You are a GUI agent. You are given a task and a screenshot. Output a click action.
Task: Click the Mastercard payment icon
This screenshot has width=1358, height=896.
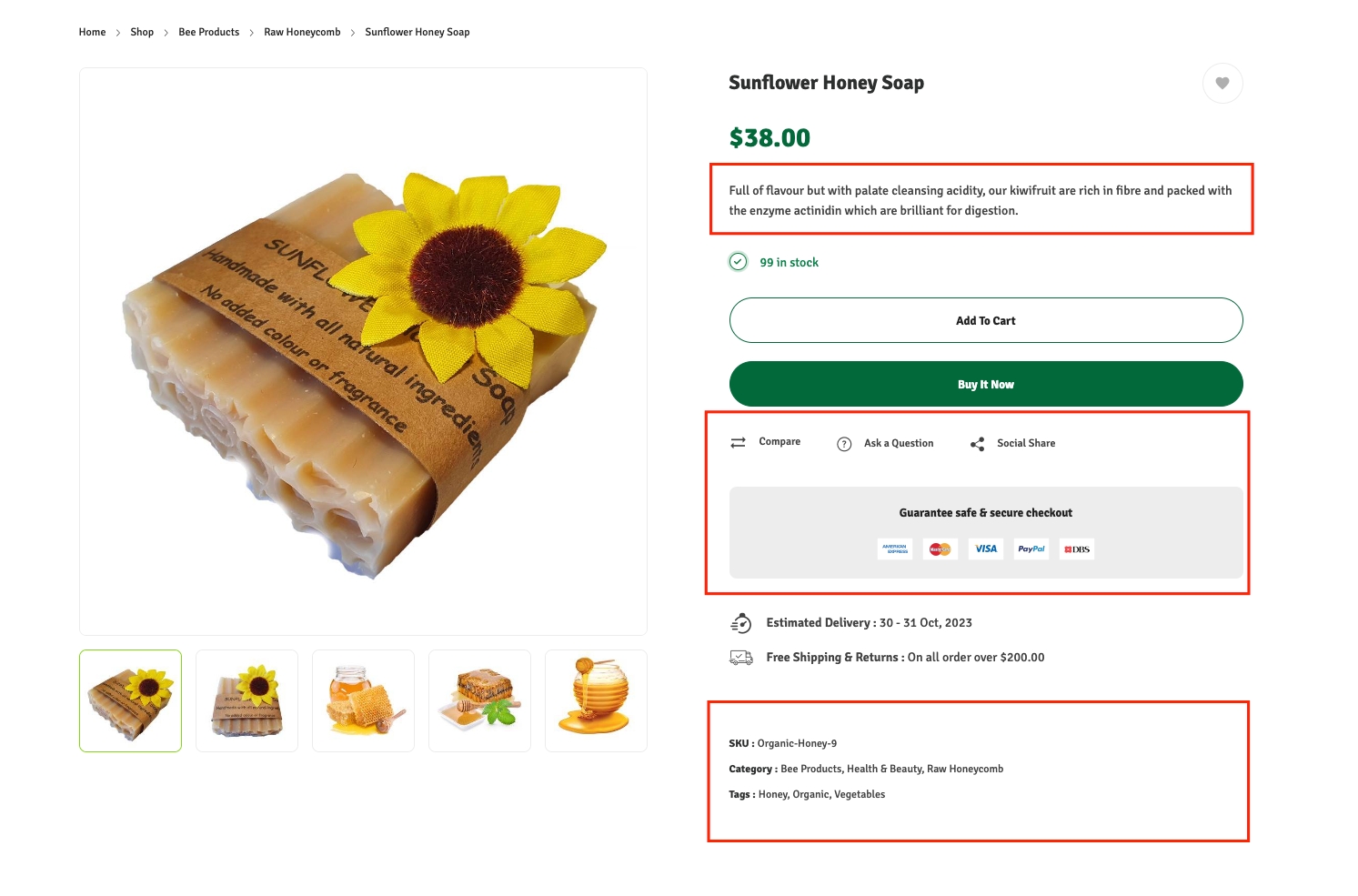point(940,549)
